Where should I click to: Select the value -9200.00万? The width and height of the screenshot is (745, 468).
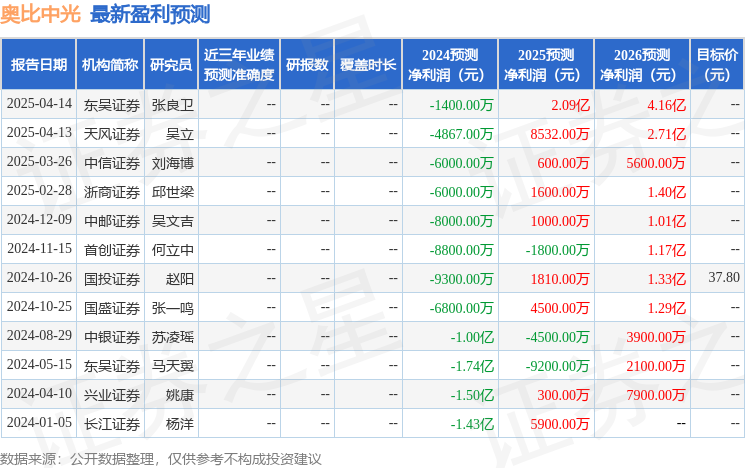click(x=557, y=366)
